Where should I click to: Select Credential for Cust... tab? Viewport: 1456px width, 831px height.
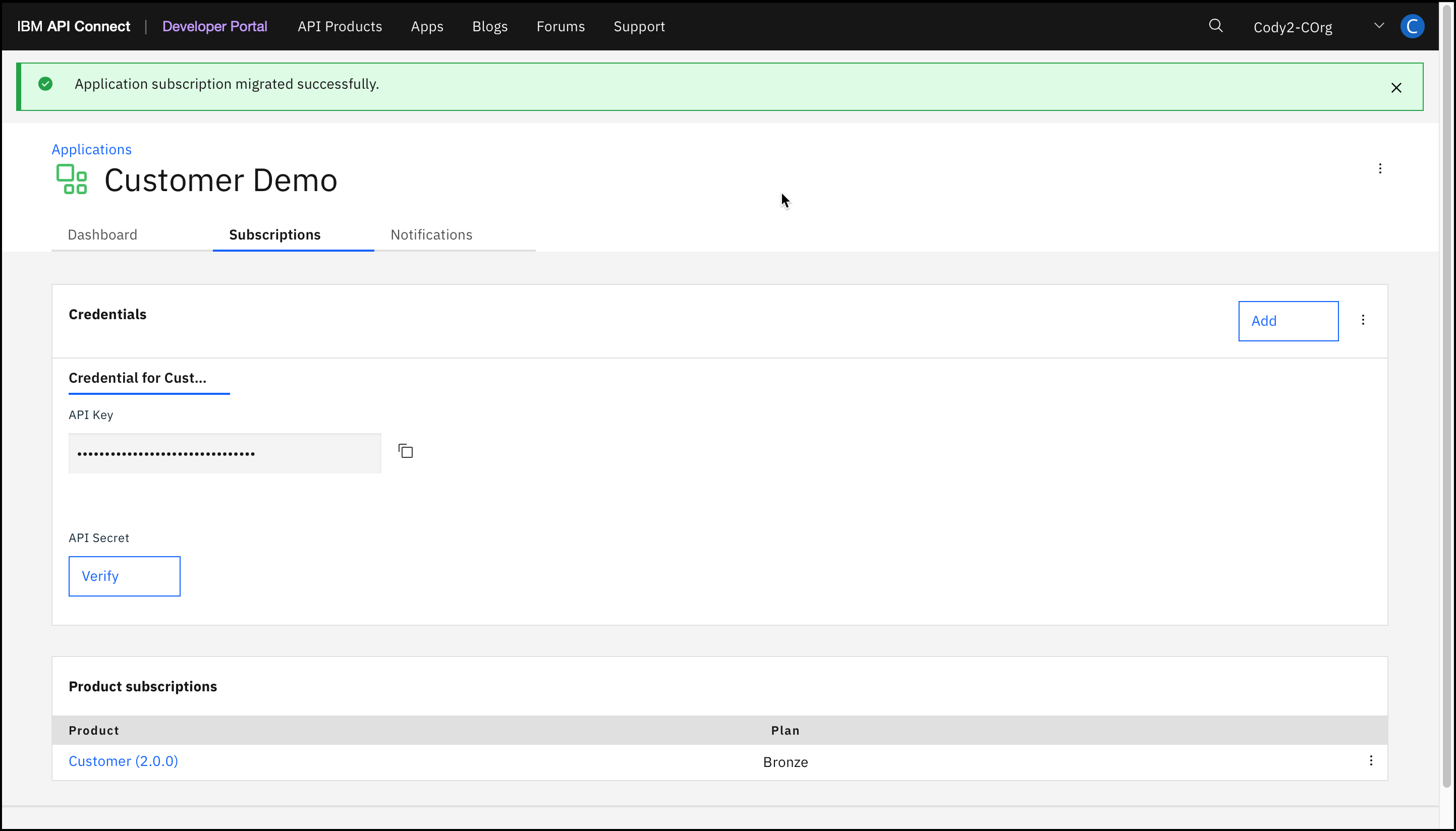pos(138,378)
